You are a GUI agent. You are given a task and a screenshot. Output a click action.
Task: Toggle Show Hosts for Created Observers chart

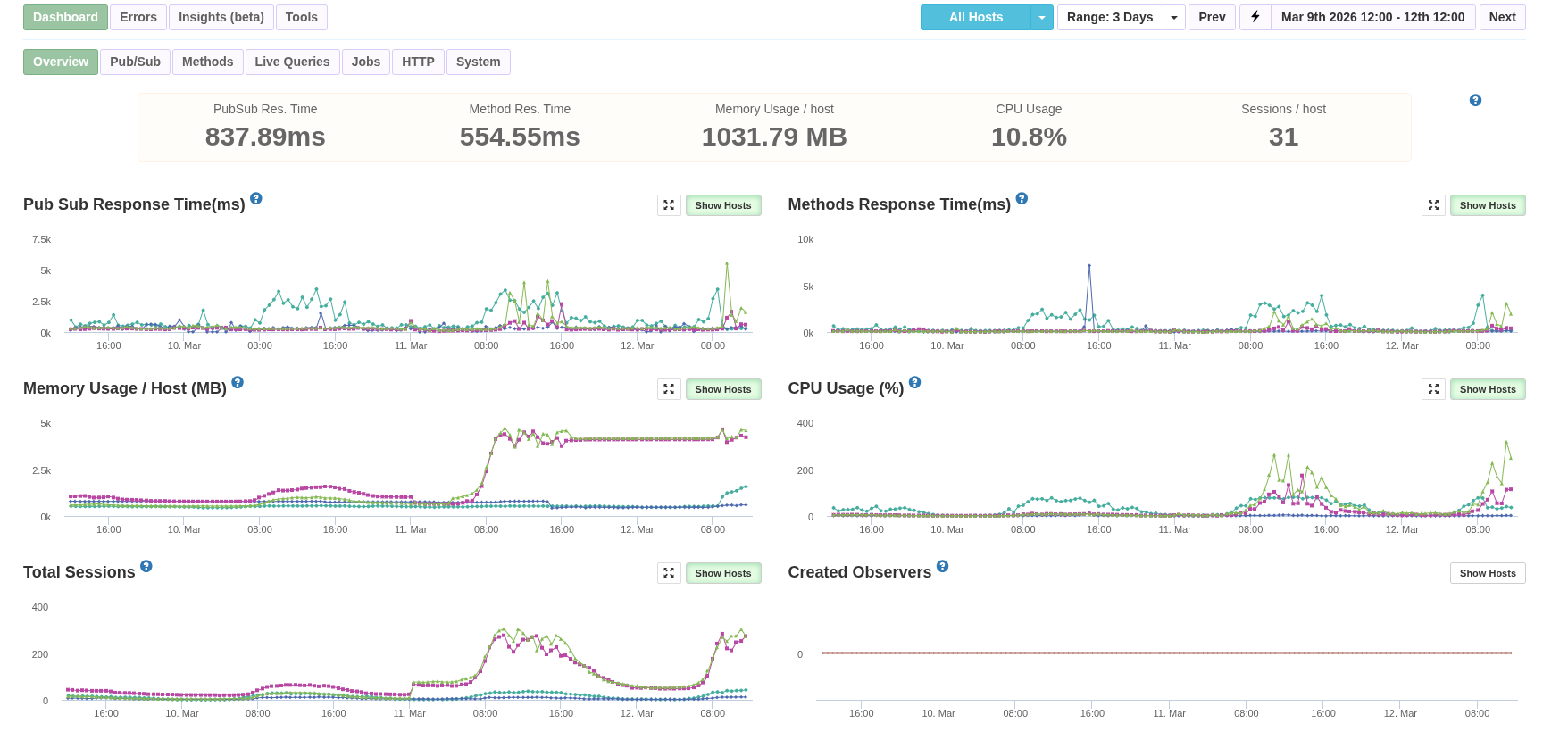(x=1487, y=573)
